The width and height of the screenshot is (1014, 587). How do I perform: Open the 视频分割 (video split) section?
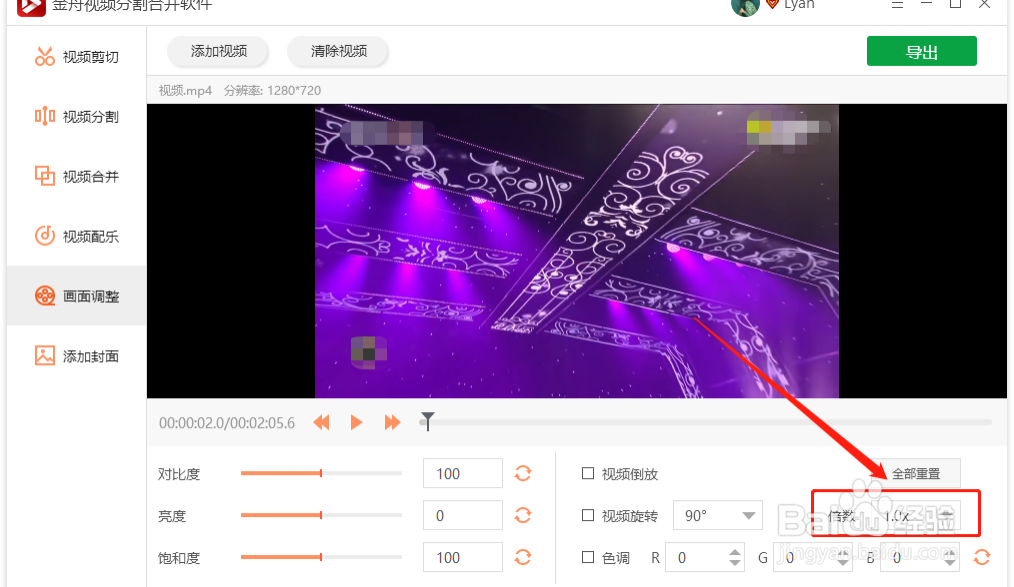[76, 116]
